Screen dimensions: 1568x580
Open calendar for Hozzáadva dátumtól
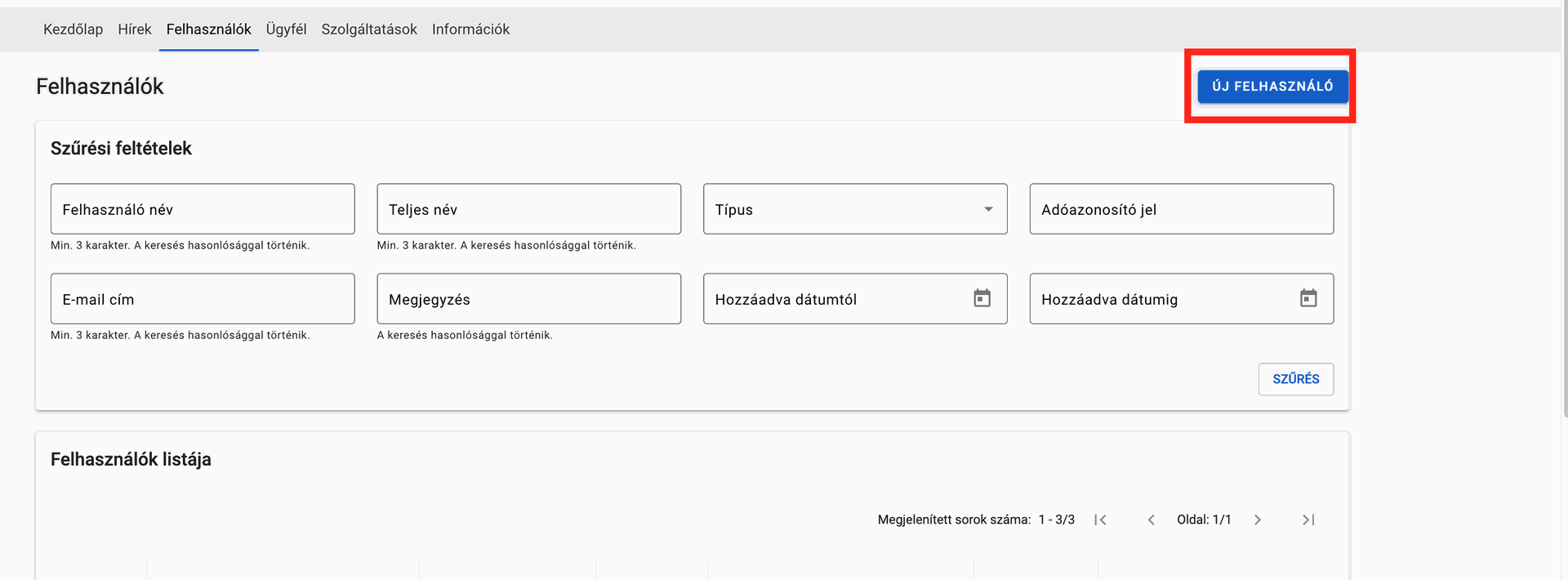pos(982,298)
